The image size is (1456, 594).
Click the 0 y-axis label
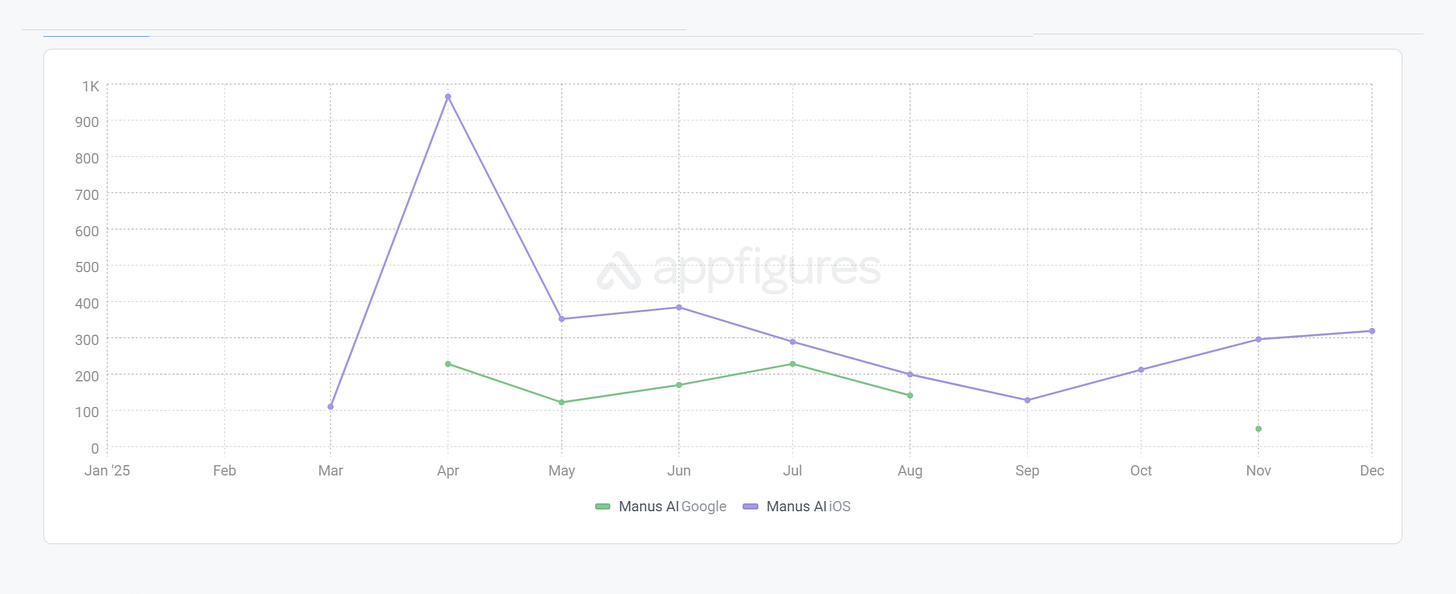coord(95,448)
